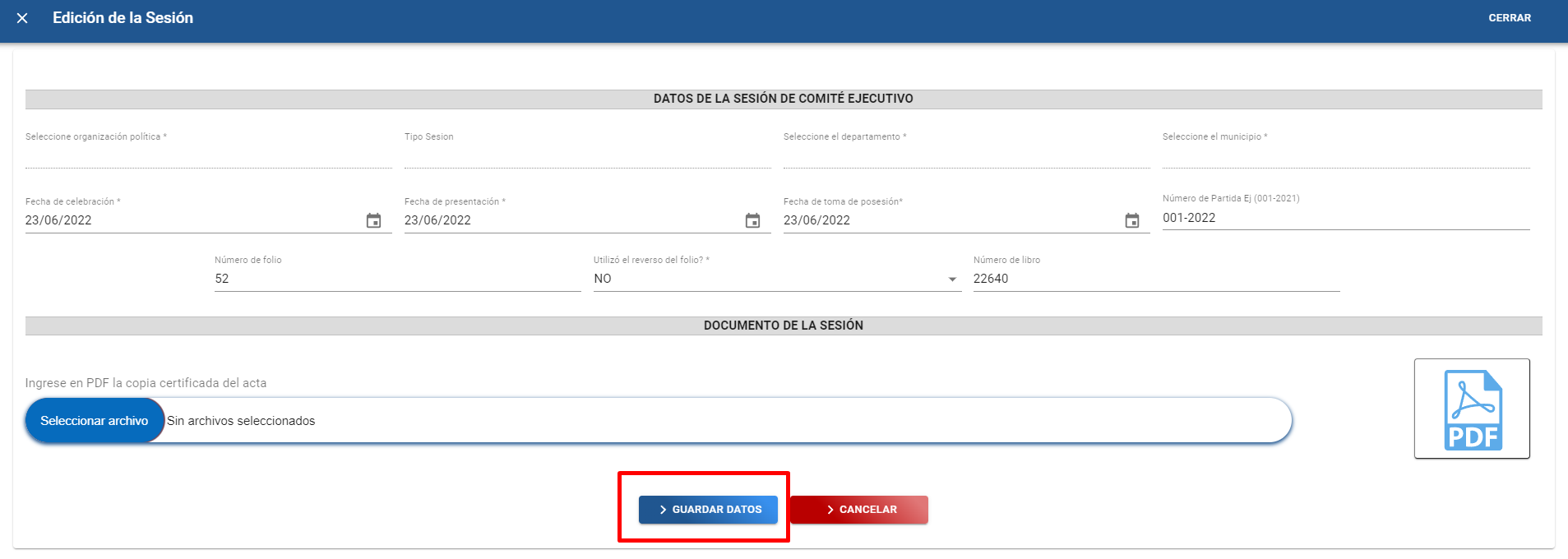Image resolution: width=1568 pixels, height=559 pixels.
Task: Click the Fecha de presentación date text
Action: point(438,220)
